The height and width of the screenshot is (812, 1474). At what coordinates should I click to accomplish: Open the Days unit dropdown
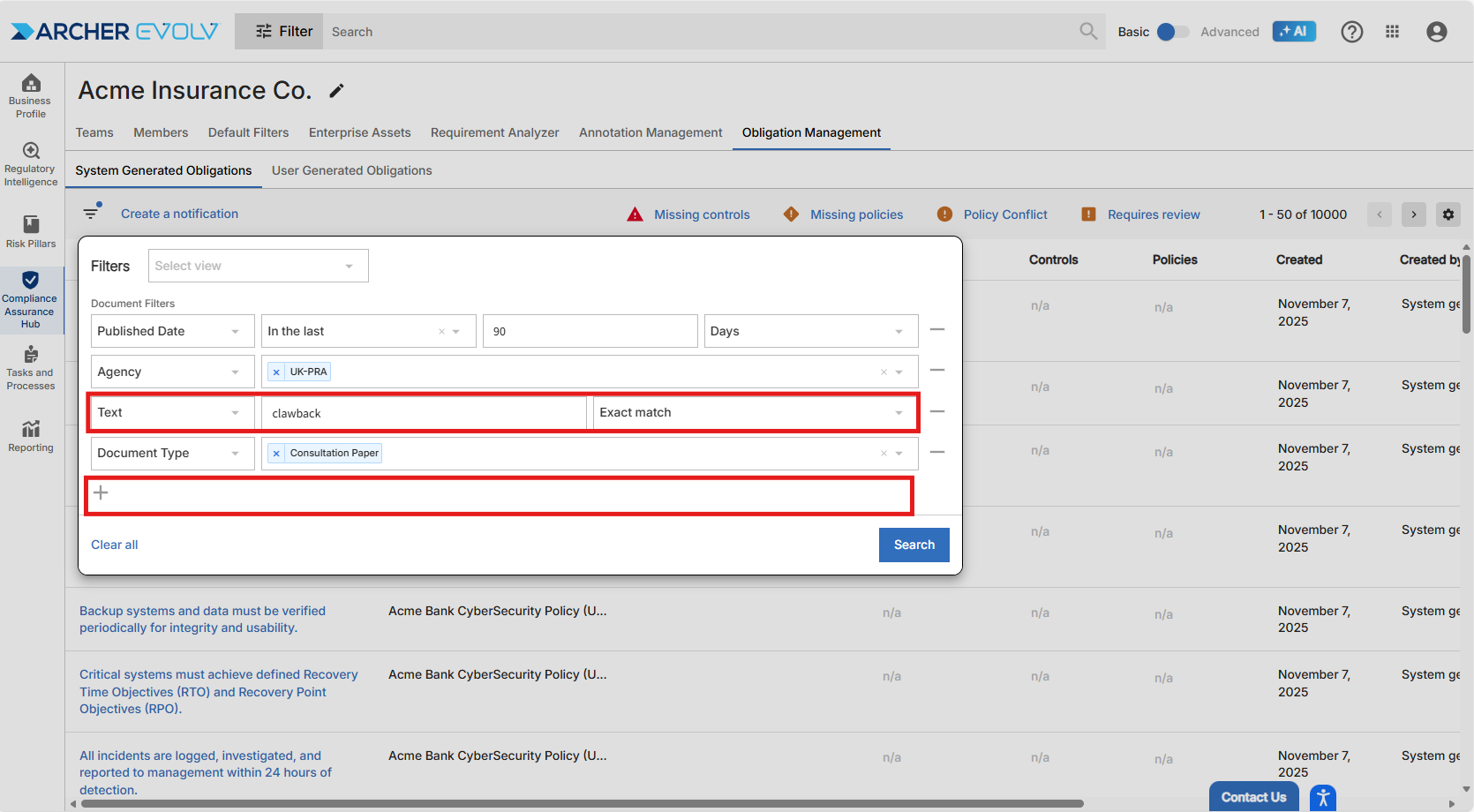(810, 332)
